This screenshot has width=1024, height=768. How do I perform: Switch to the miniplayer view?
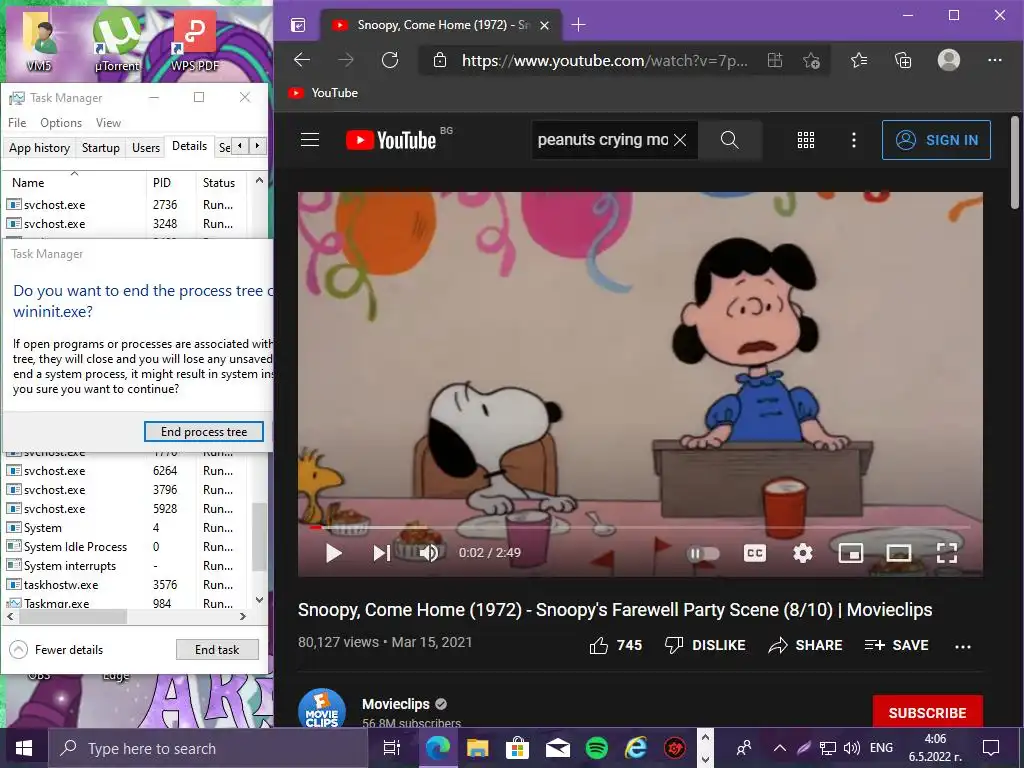850,553
